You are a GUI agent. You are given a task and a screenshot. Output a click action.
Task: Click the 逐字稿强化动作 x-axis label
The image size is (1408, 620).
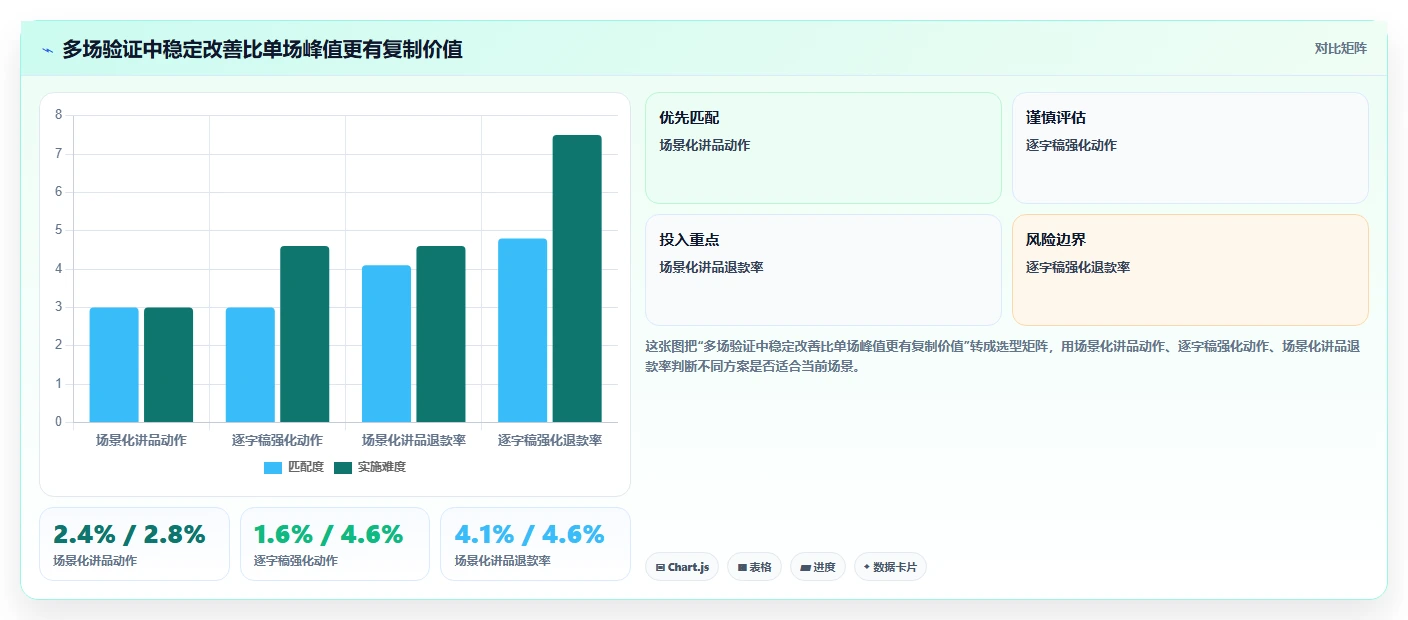point(277,440)
